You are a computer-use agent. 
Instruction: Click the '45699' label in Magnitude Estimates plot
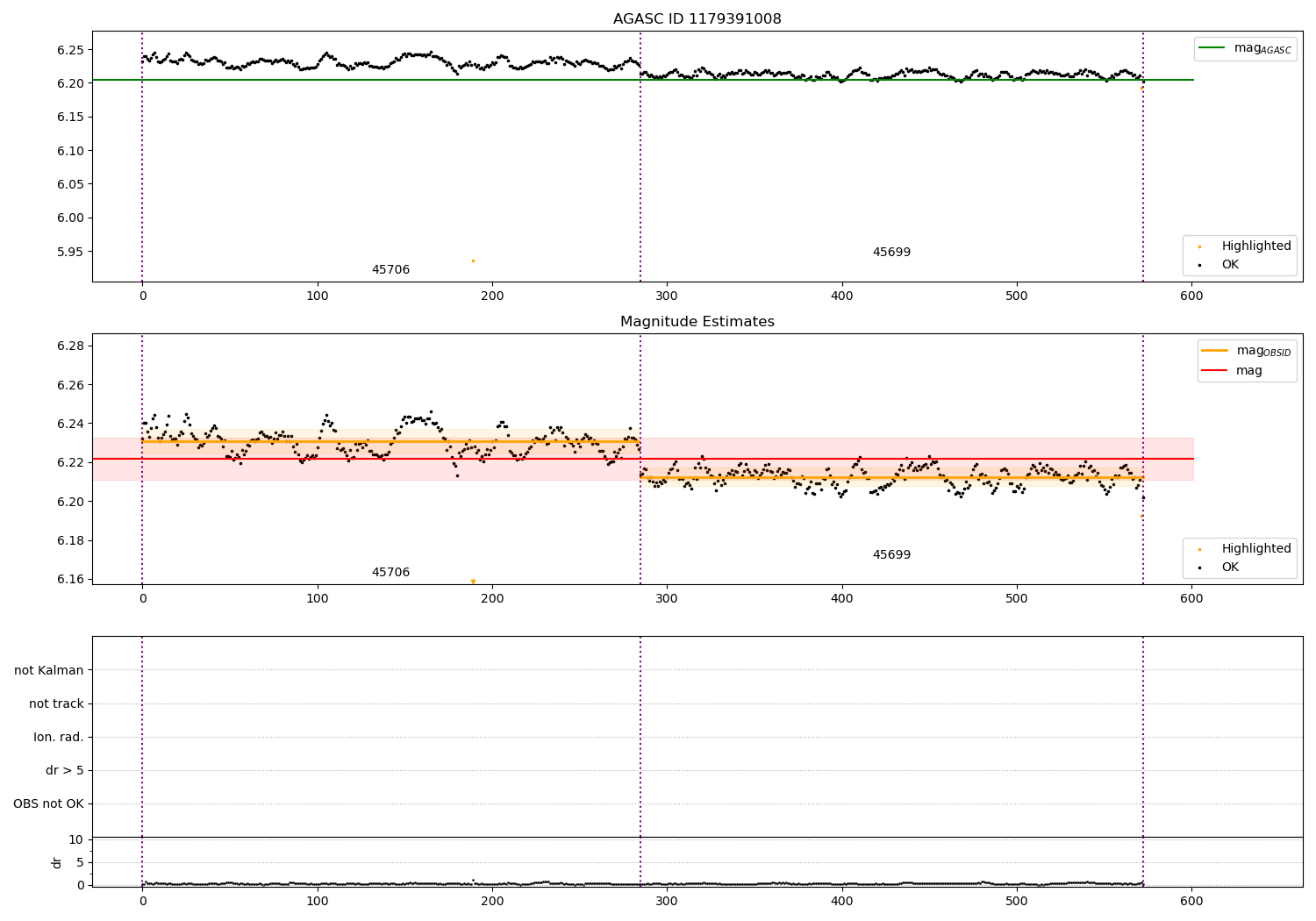(x=891, y=555)
